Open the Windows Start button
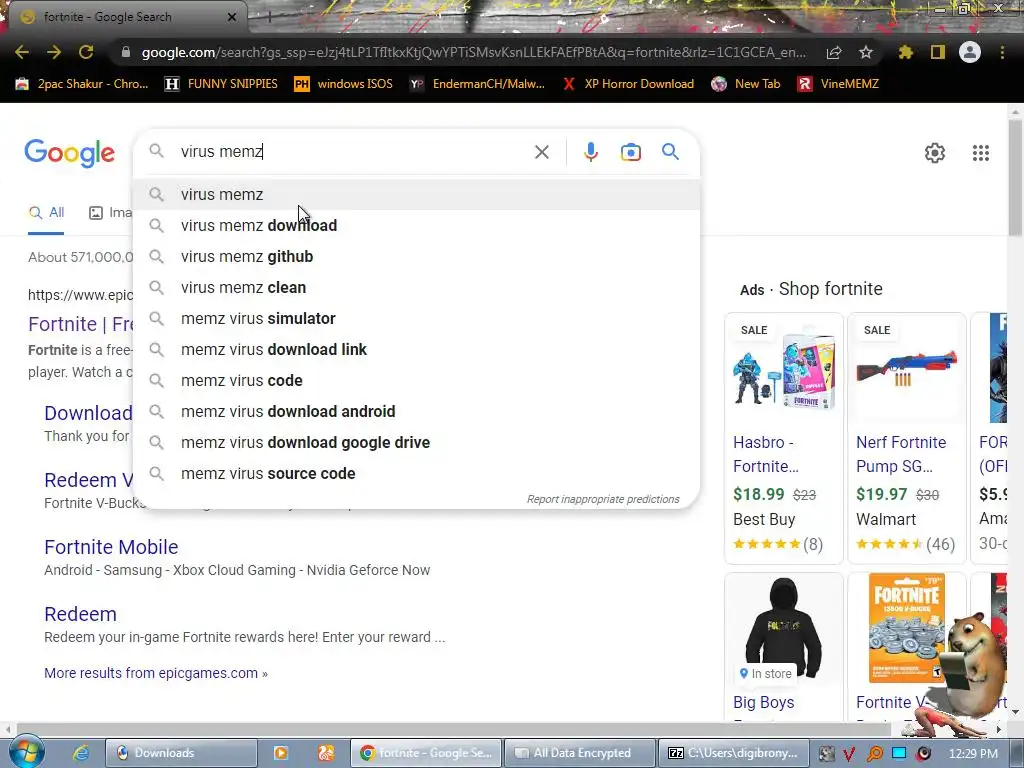This screenshot has height=768, width=1024. coord(26,752)
